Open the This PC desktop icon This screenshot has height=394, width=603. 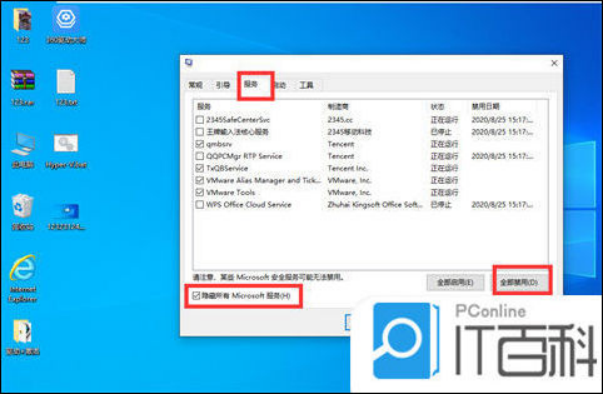pos(23,150)
